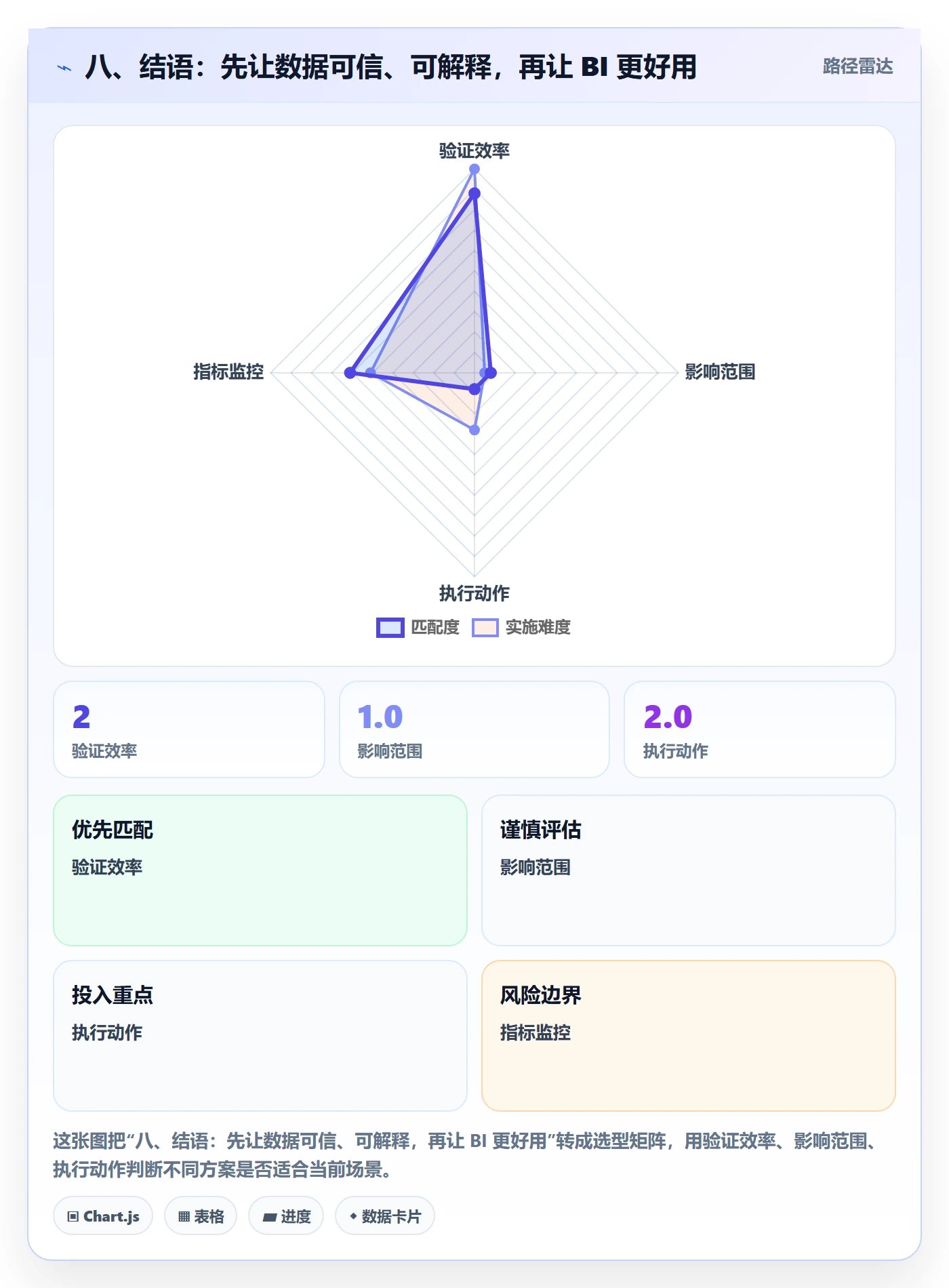The height and width of the screenshot is (1288, 949).
Task: Click the lightning icon beside the title
Action: coord(64,68)
